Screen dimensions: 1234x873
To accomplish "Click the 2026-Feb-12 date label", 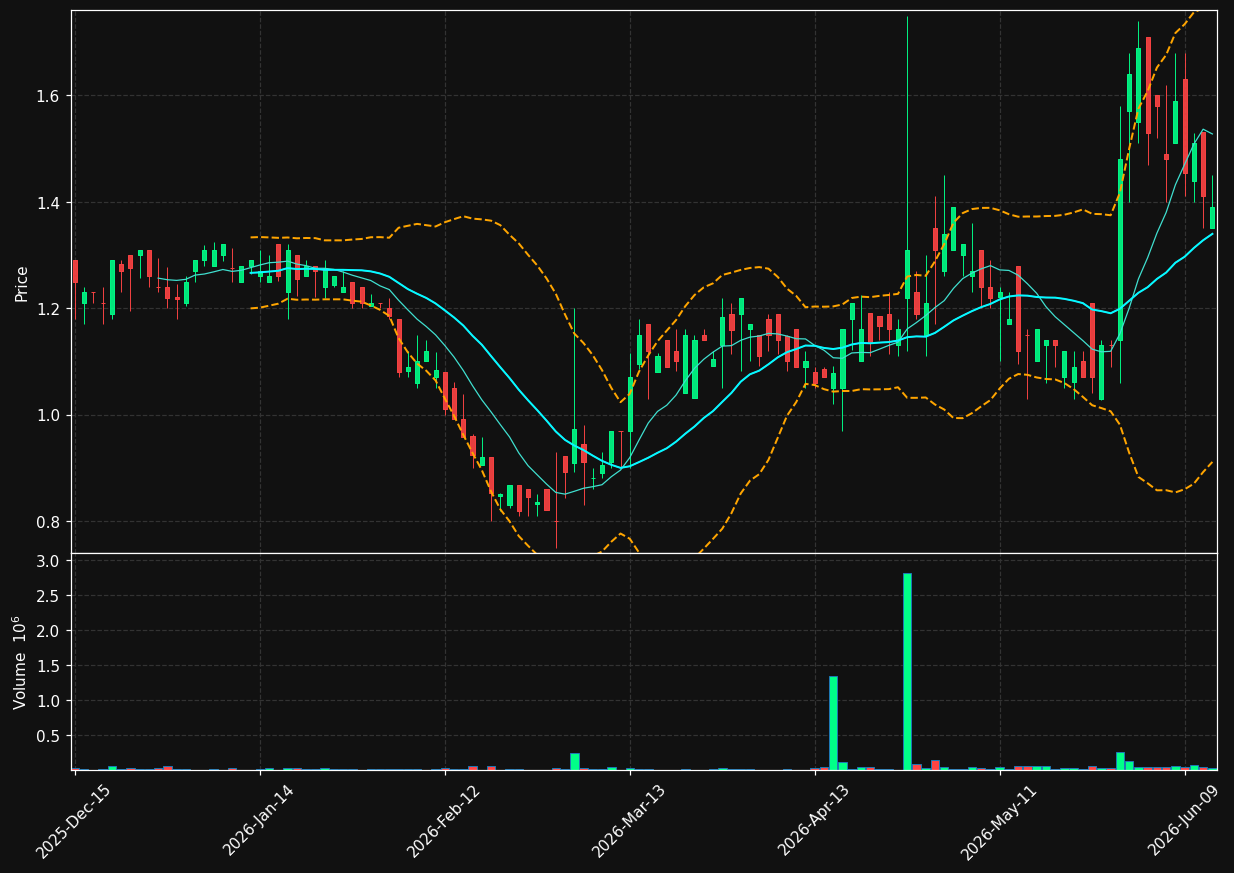I will (x=443, y=821).
